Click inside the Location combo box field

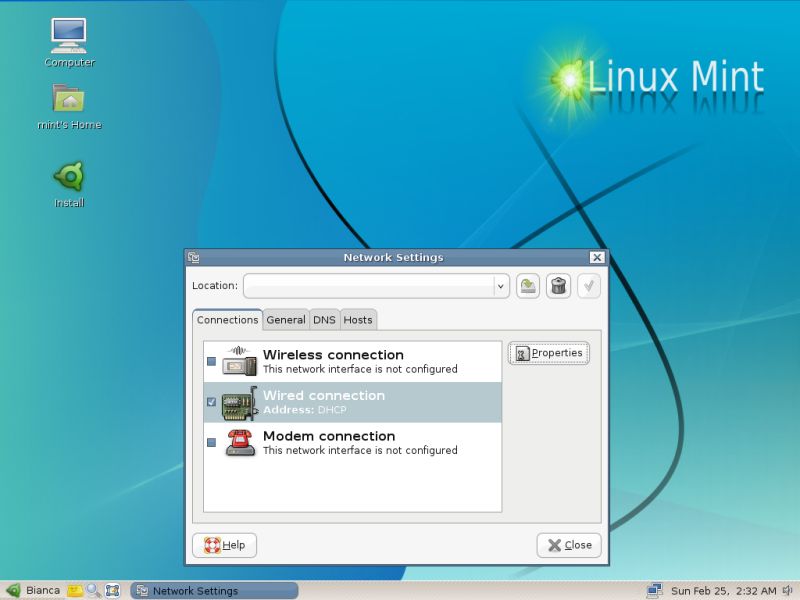[x=368, y=286]
